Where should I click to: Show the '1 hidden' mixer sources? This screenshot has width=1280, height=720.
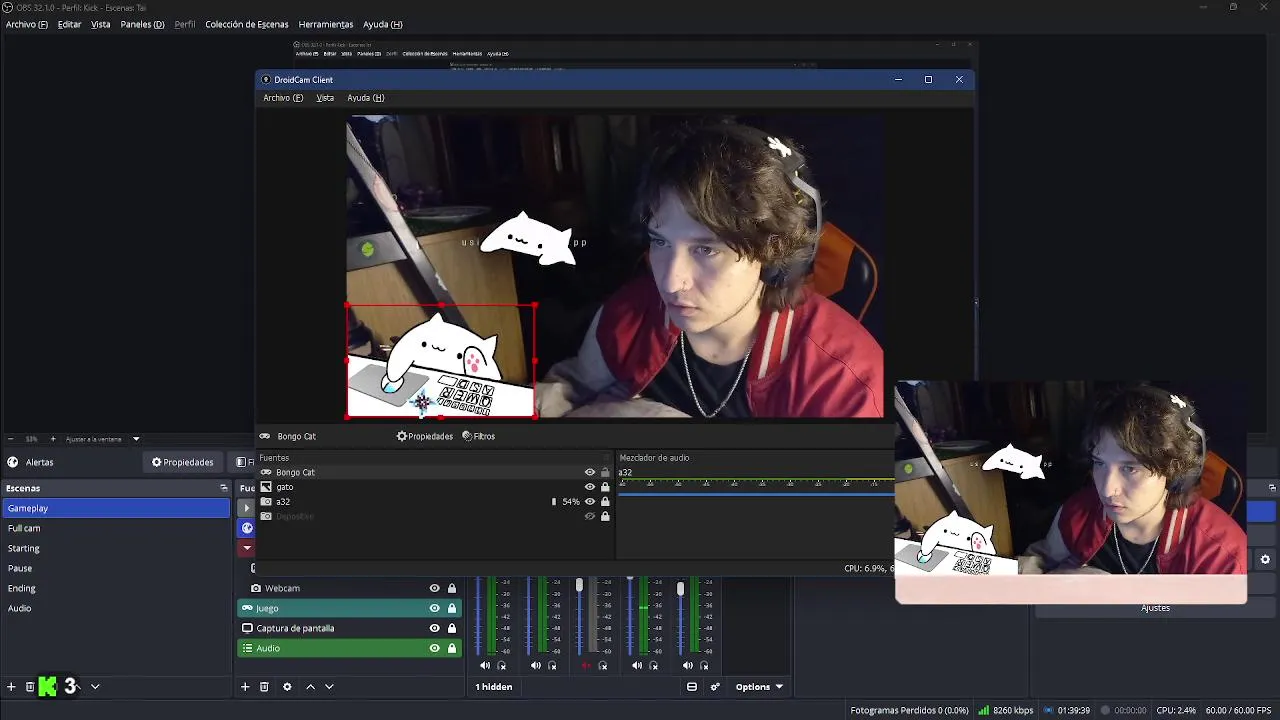(494, 687)
